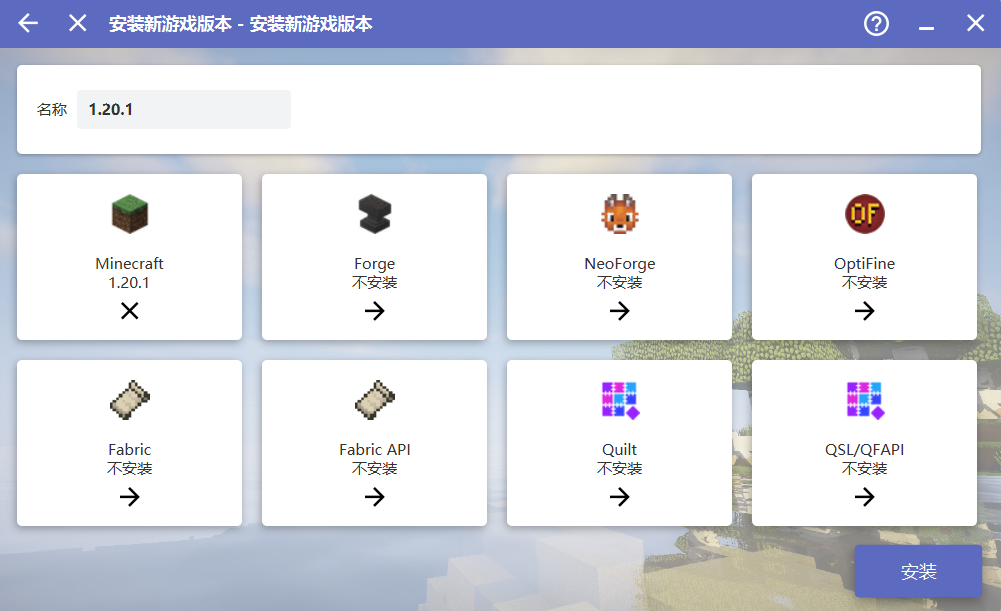Click the 不安装 status under Forge

pos(375,283)
